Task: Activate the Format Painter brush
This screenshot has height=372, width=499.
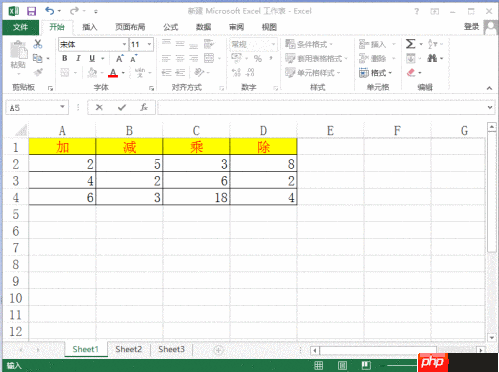Action: pos(38,72)
